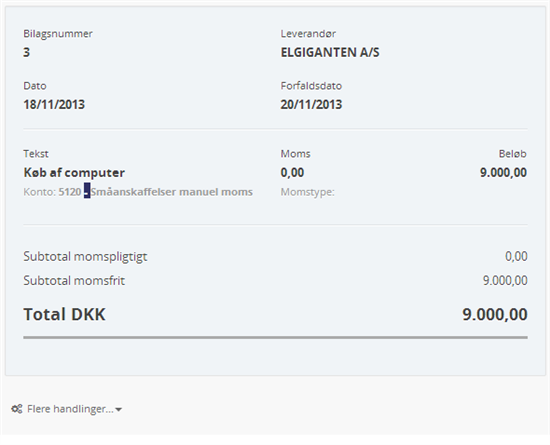Click the date 18/11/2013
This screenshot has height=445, width=550.
point(54,104)
